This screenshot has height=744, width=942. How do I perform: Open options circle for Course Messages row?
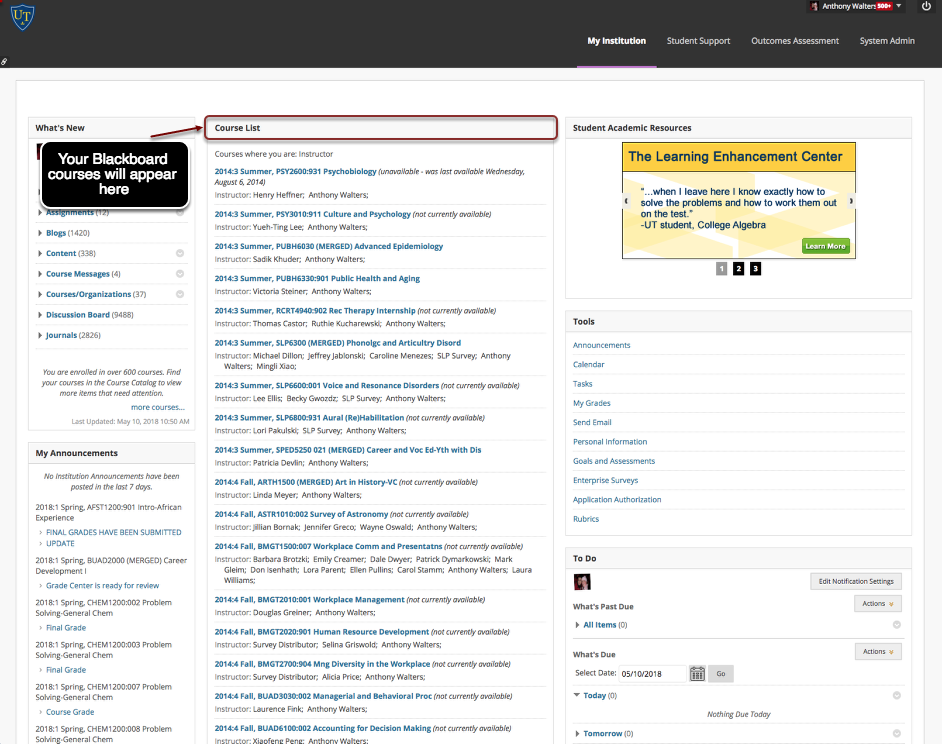coord(180,274)
